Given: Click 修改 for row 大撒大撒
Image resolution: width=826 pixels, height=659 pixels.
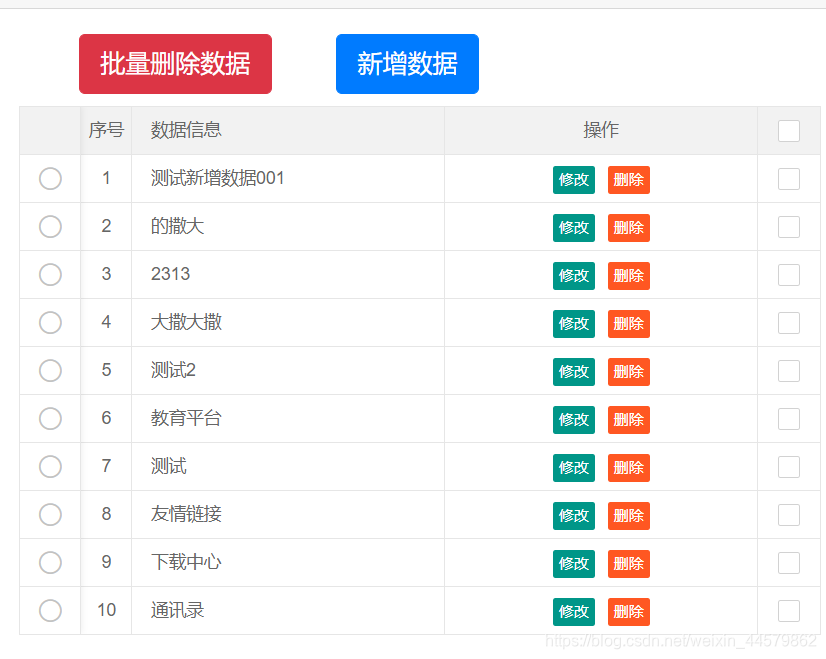Looking at the screenshot, I should pyautogui.click(x=574, y=324).
